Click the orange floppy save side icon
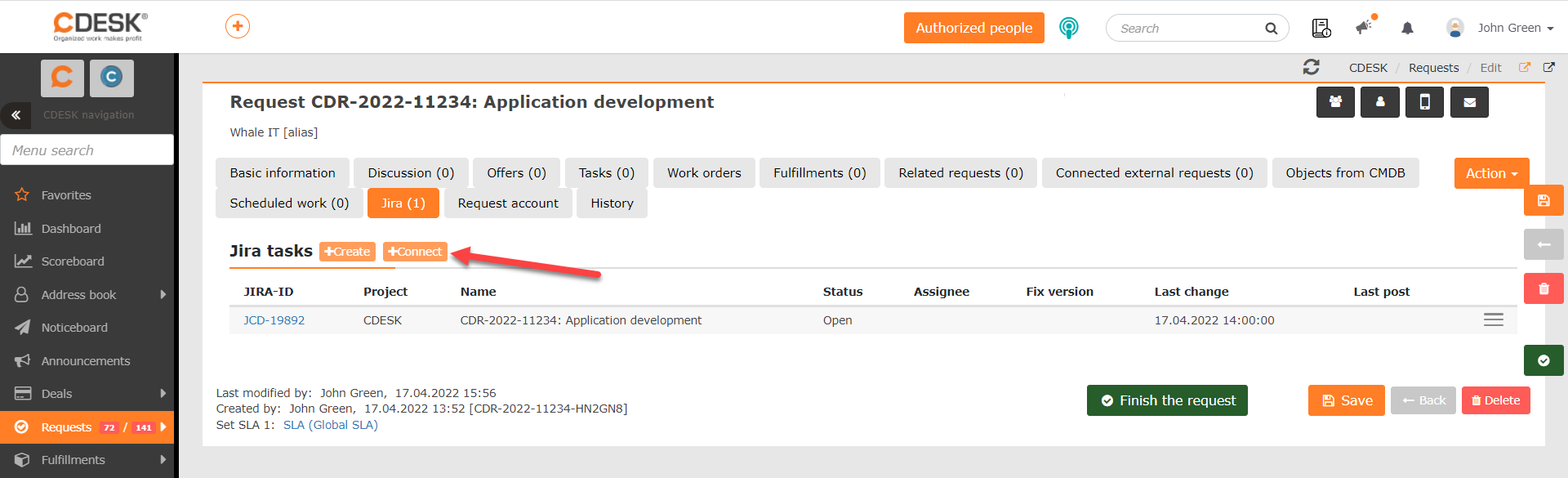 click(1543, 200)
